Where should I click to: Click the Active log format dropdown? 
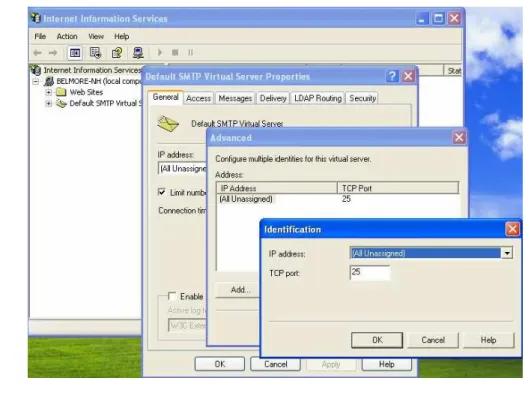(188, 325)
